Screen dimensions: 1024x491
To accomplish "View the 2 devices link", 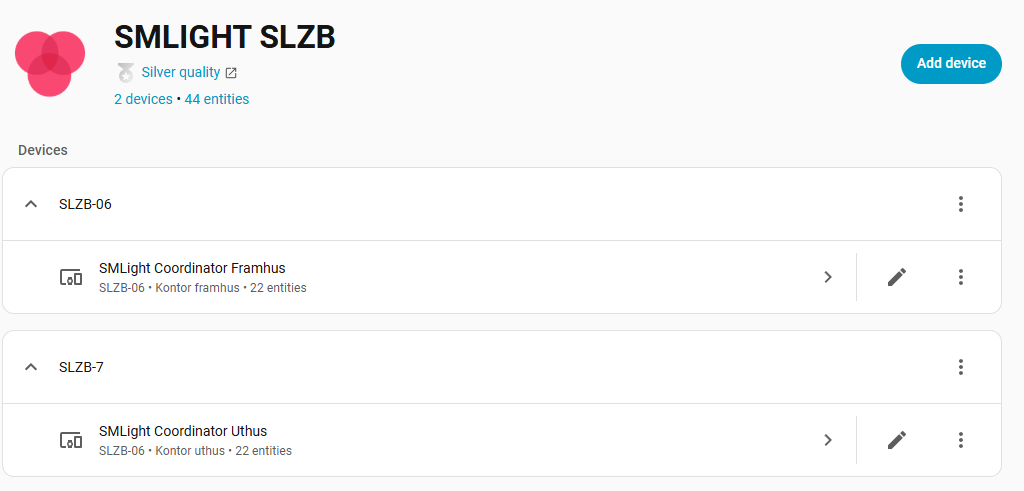I will [143, 99].
